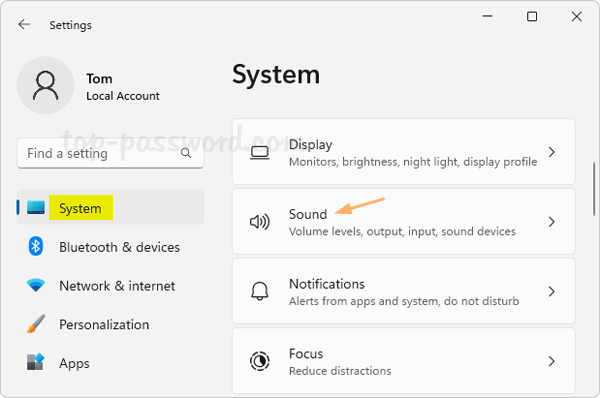Click the search magnifier icon
The height and width of the screenshot is (398, 600).
tap(186, 153)
